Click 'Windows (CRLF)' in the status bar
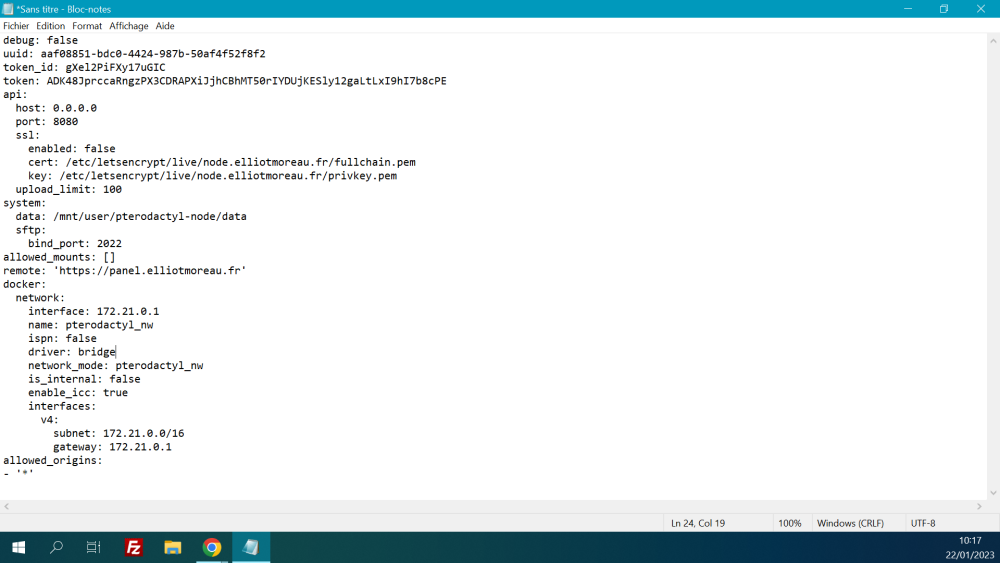 tap(850, 523)
